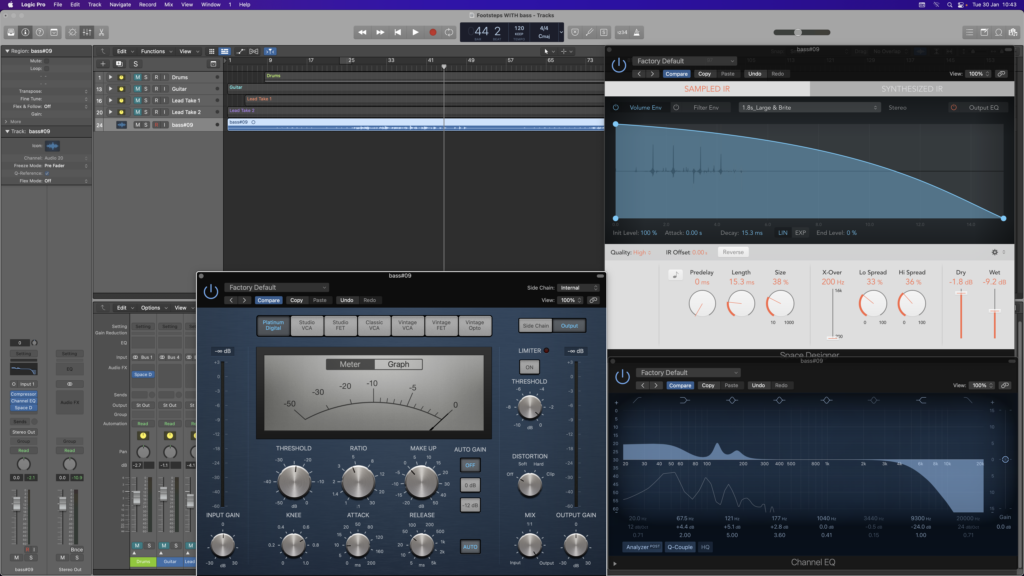Click the Space Designer Dry level slider
This screenshot has height=576, width=1024.
tap(961, 315)
